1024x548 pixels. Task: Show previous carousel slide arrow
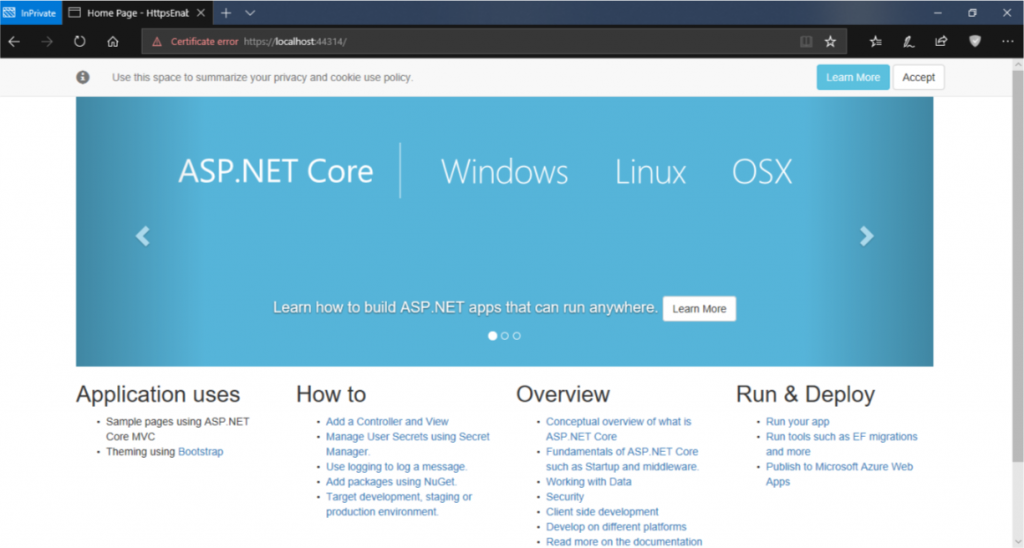pyautogui.click(x=142, y=236)
